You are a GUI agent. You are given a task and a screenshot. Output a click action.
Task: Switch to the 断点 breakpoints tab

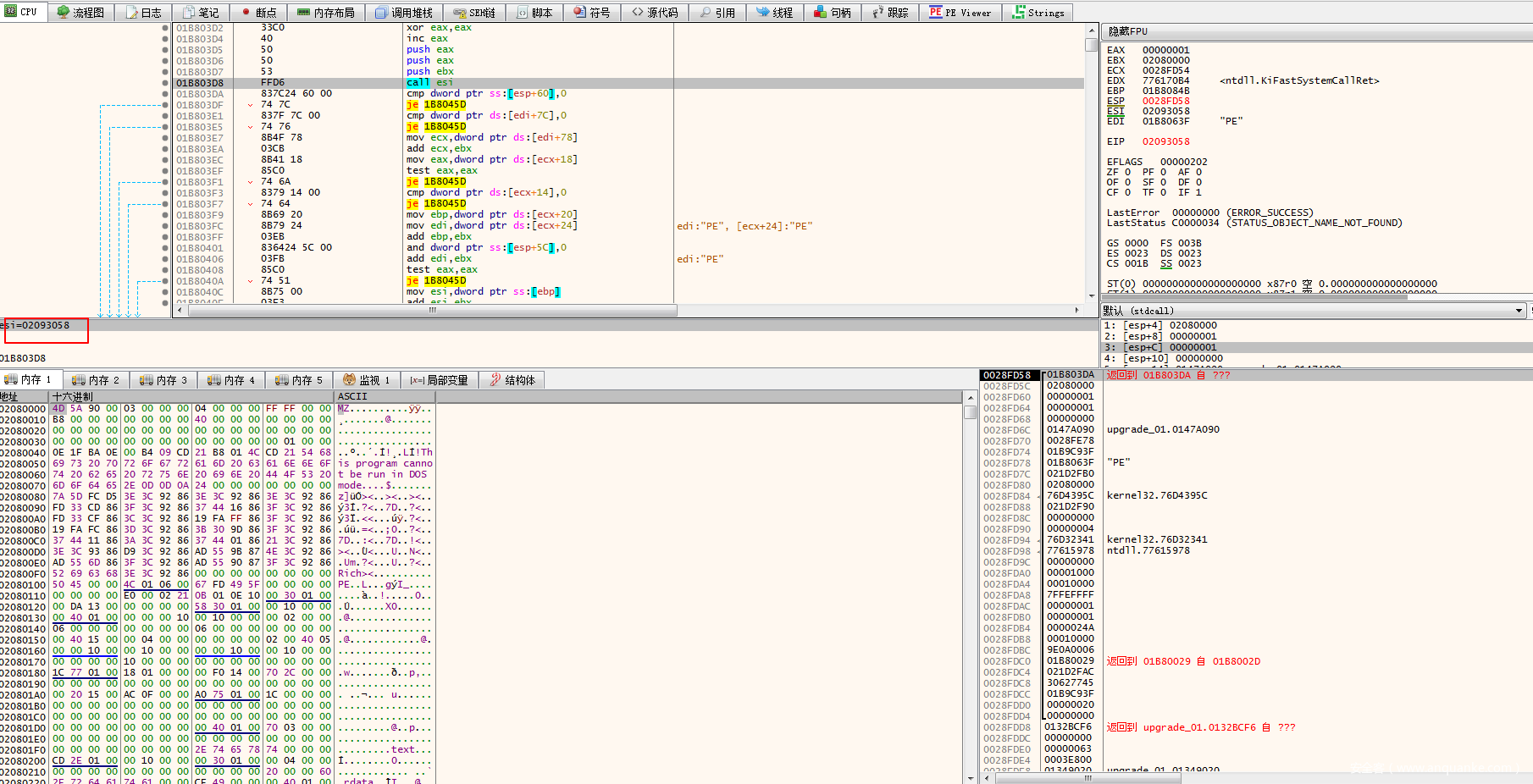[x=258, y=13]
